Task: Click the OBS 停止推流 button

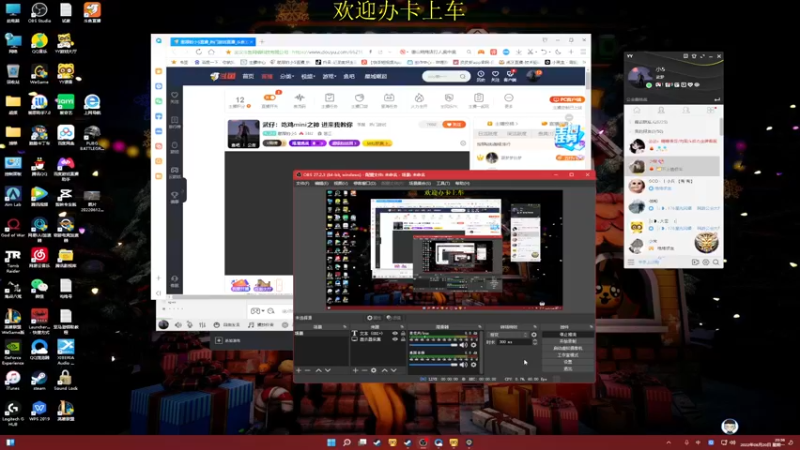Action: coord(568,335)
